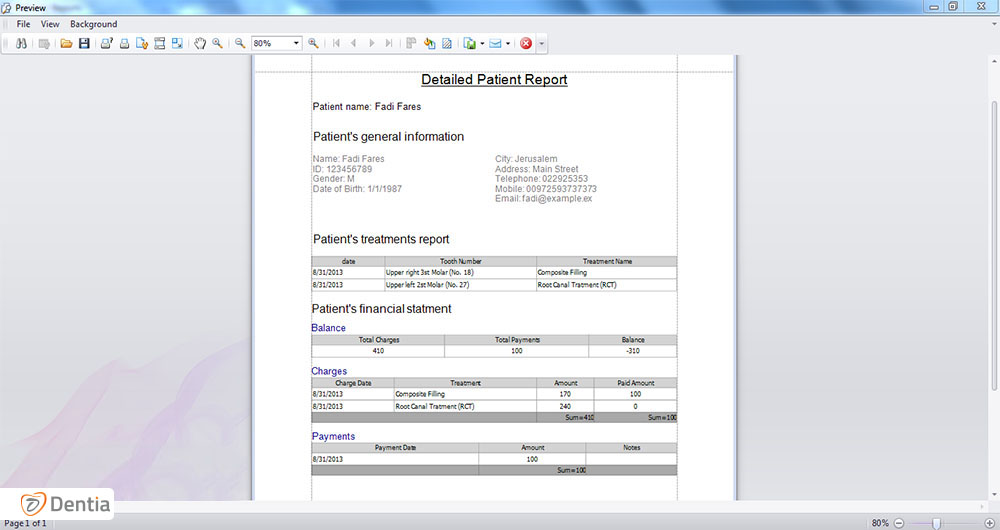The image size is (1000, 530).
Task: Open Page Setup from the toolbar
Action: [x=142, y=44]
